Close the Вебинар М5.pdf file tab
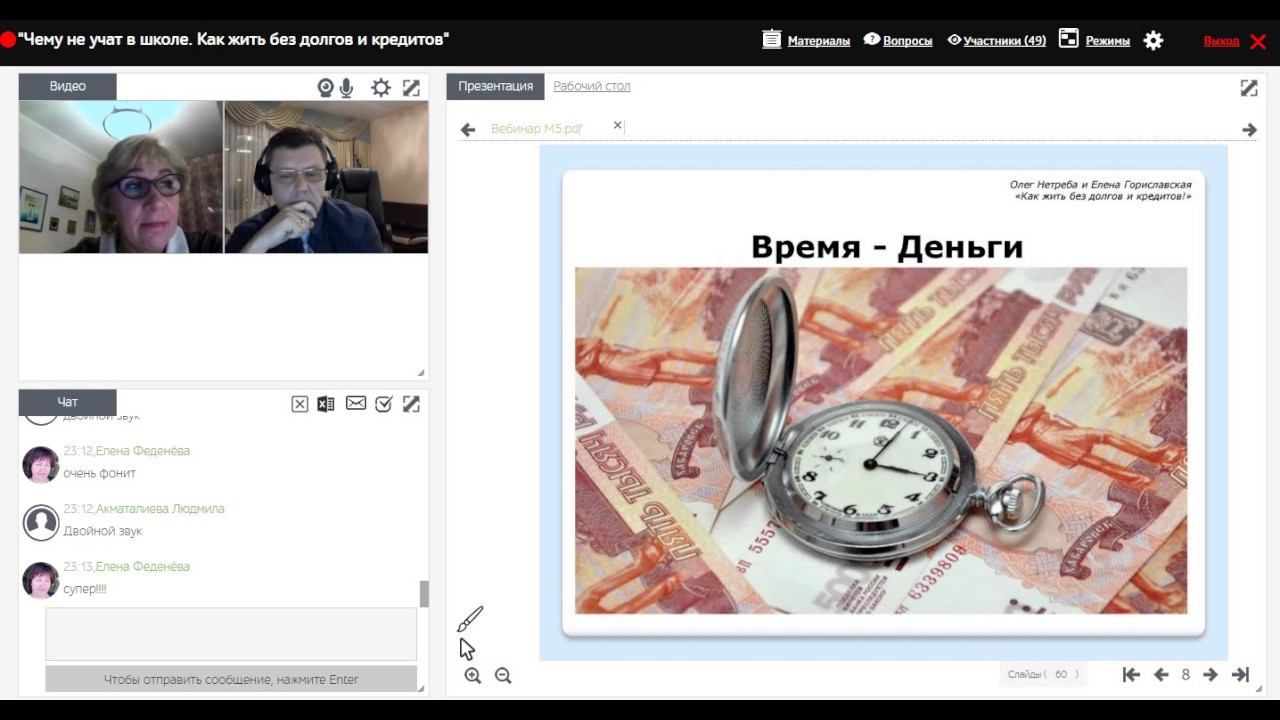The width and height of the screenshot is (1280, 720). pos(617,125)
